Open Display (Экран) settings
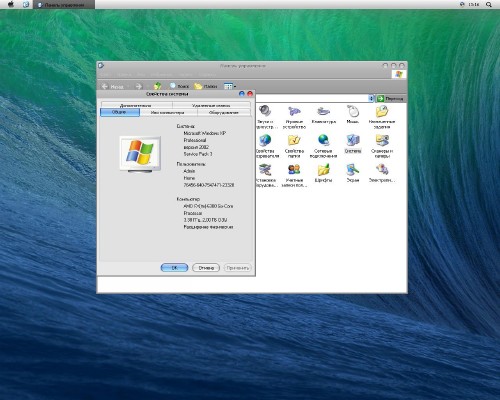The image size is (500, 400). (x=353, y=173)
